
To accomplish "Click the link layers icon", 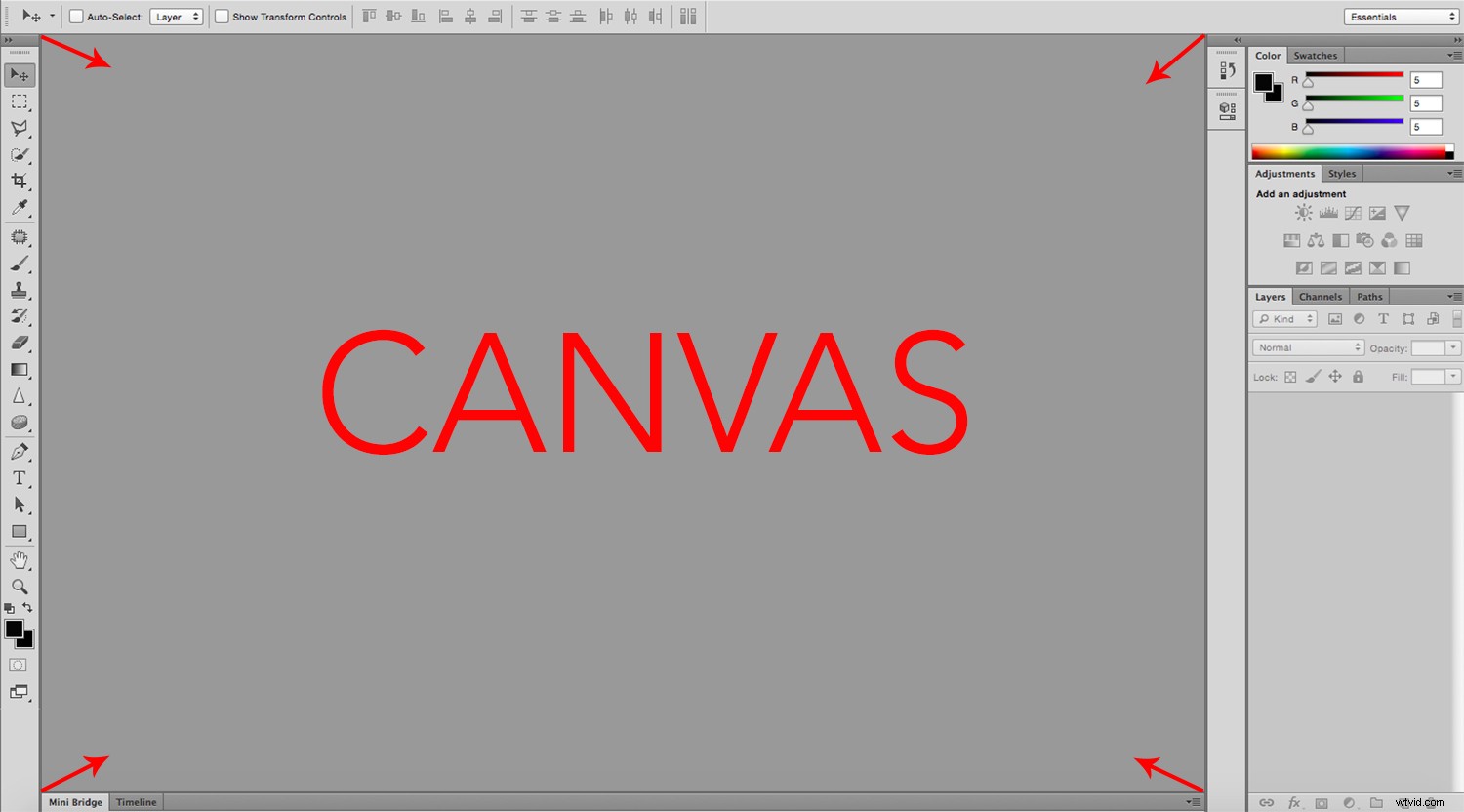I will tap(1266, 803).
